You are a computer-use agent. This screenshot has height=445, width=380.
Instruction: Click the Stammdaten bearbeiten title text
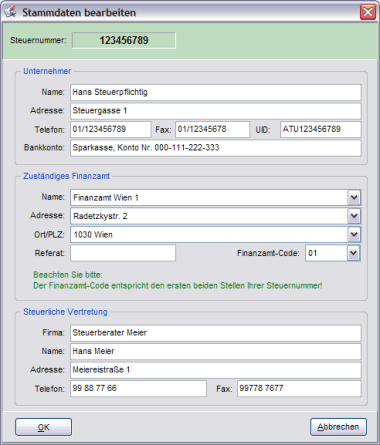[x=79, y=13]
